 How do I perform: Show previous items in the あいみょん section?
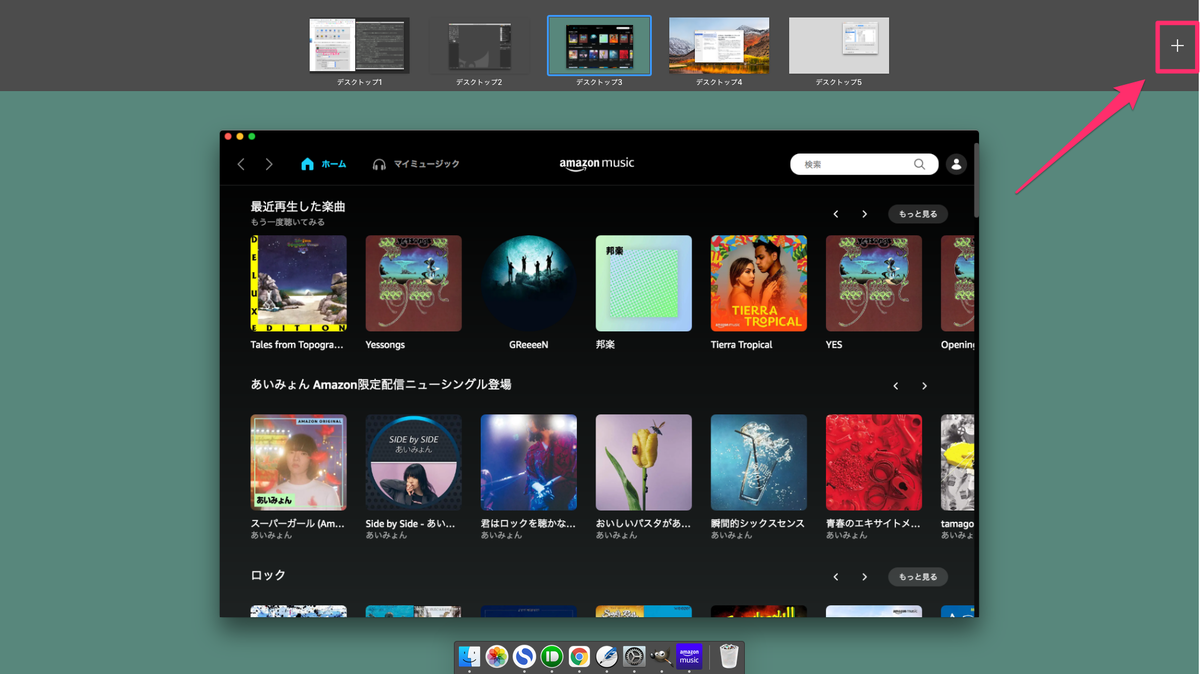(896, 386)
